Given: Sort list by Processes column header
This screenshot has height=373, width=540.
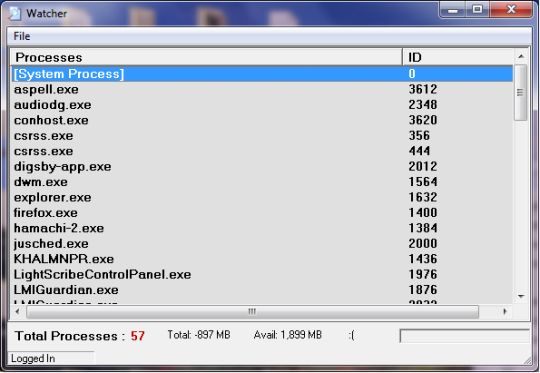Looking at the screenshot, I should point(206,57).
